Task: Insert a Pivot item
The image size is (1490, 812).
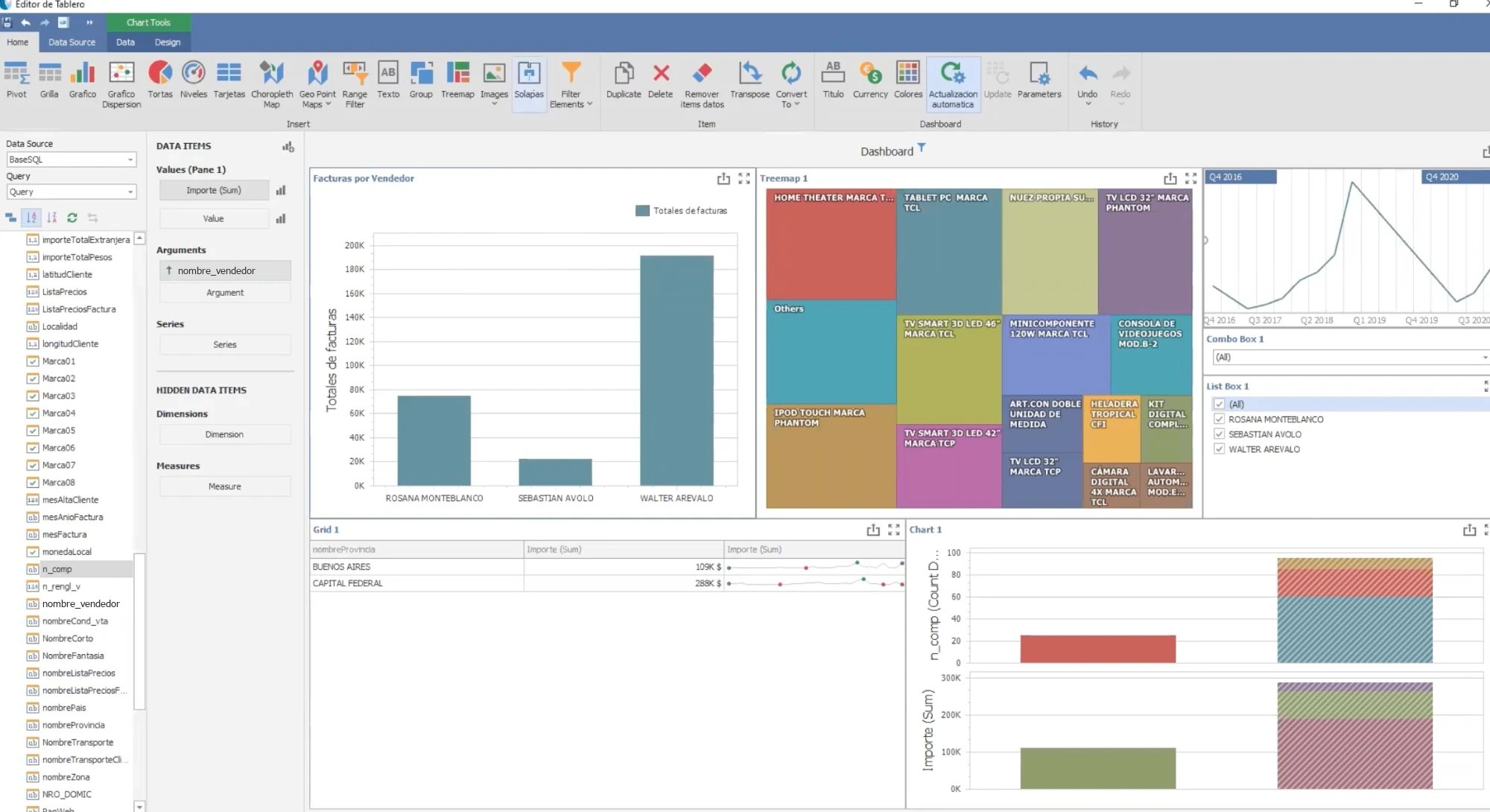Action: coord(16,80)
